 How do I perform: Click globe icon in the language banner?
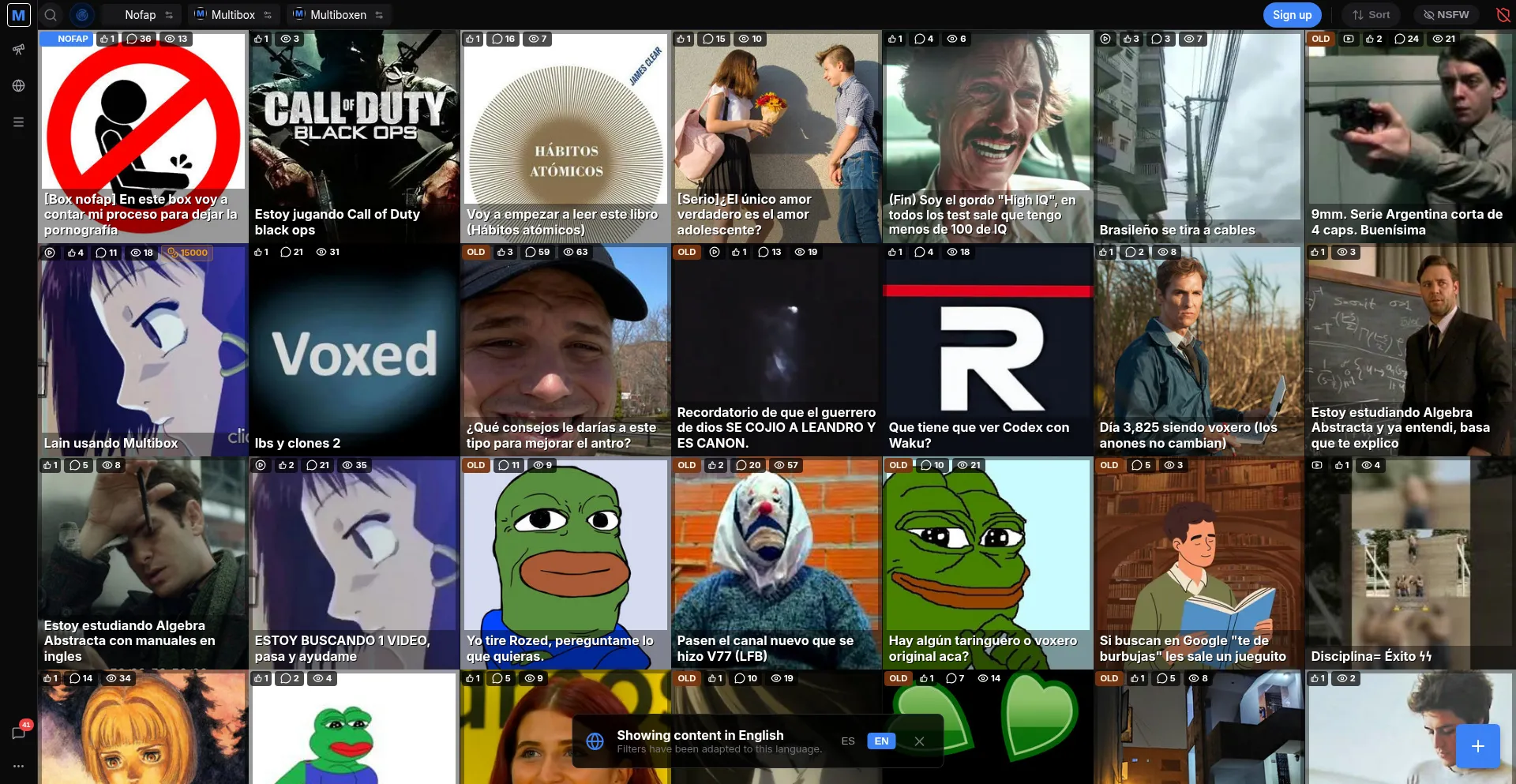pyautogui.click(x=595, y=741)
